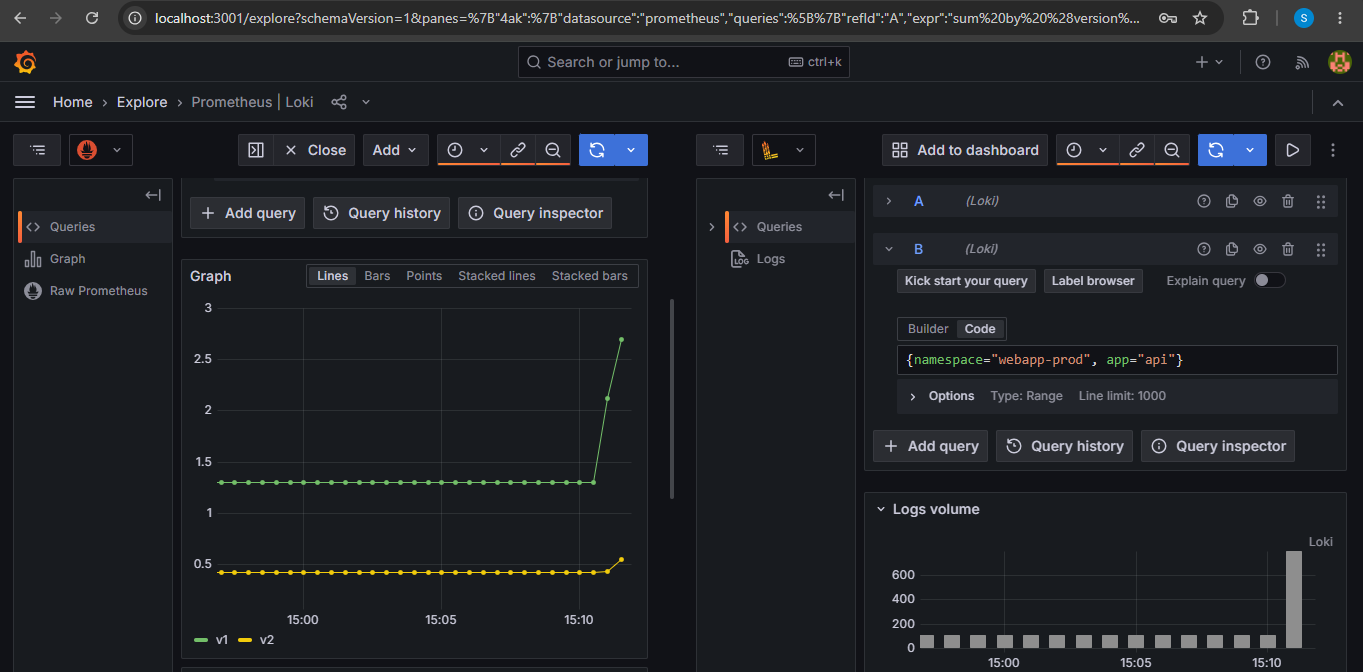Click right pane sync time ranges link icon
This screenshot has height=672, width=1363.
pos(1137,150)
